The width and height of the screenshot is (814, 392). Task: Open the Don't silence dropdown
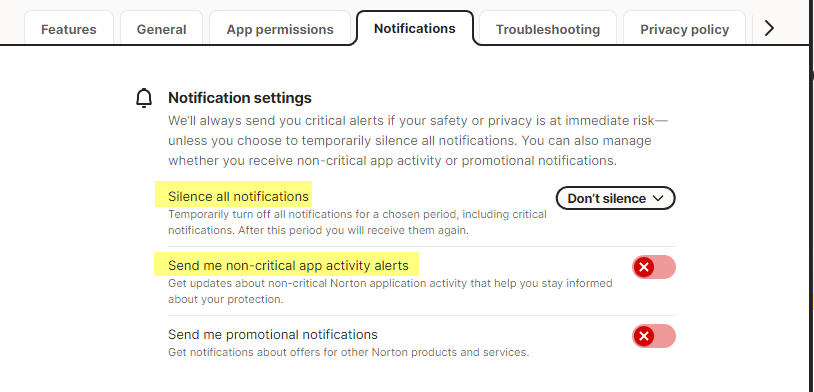(616, 198)
